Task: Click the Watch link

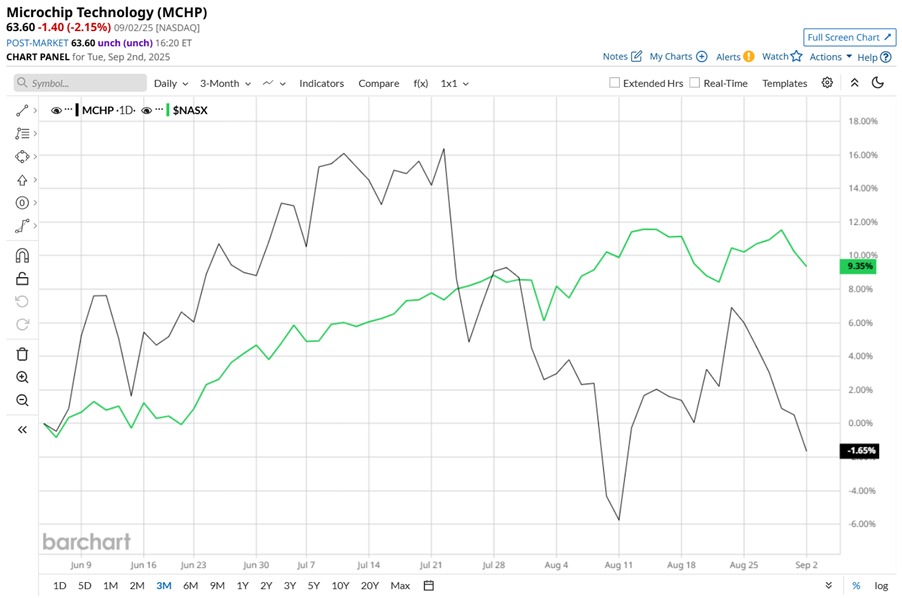Action: [x=775, y=56]
